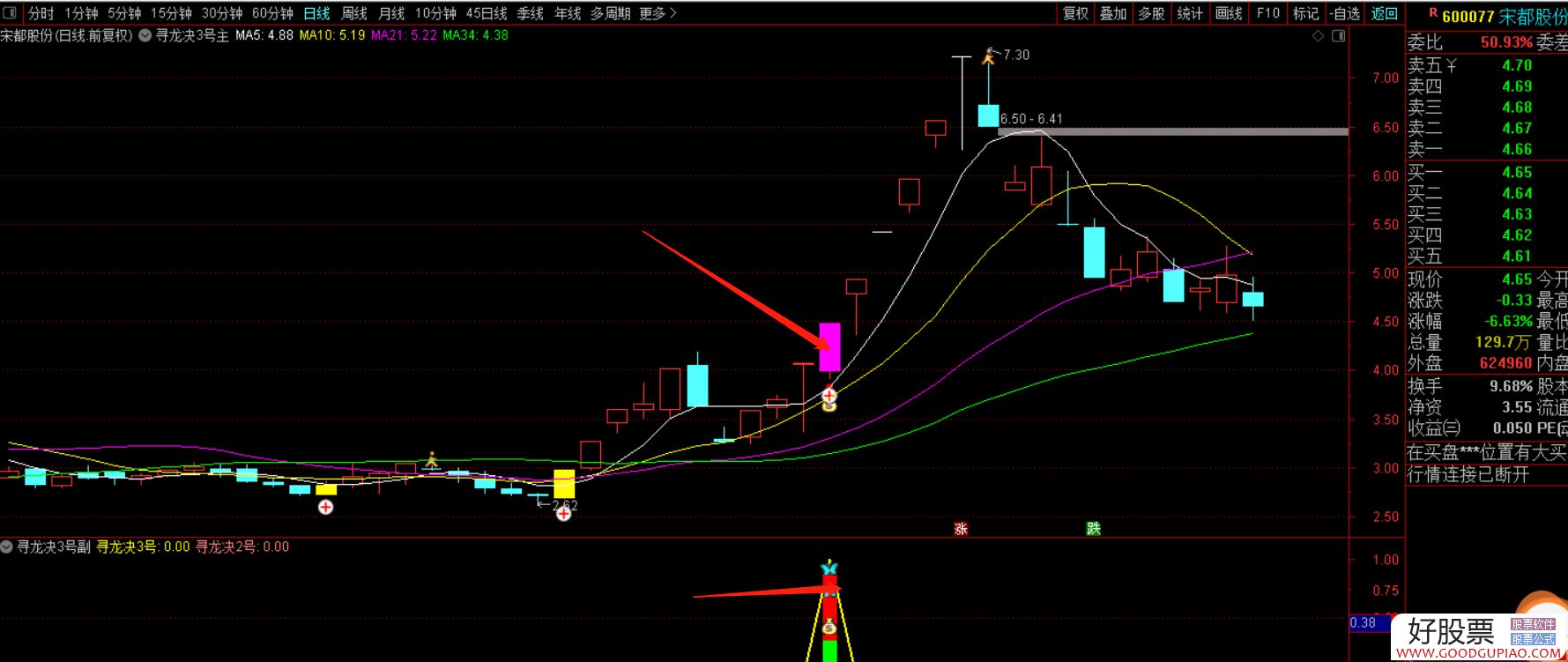Click stock code 600077 in quote panel
1568x662 pixels.
(1468, 17)
